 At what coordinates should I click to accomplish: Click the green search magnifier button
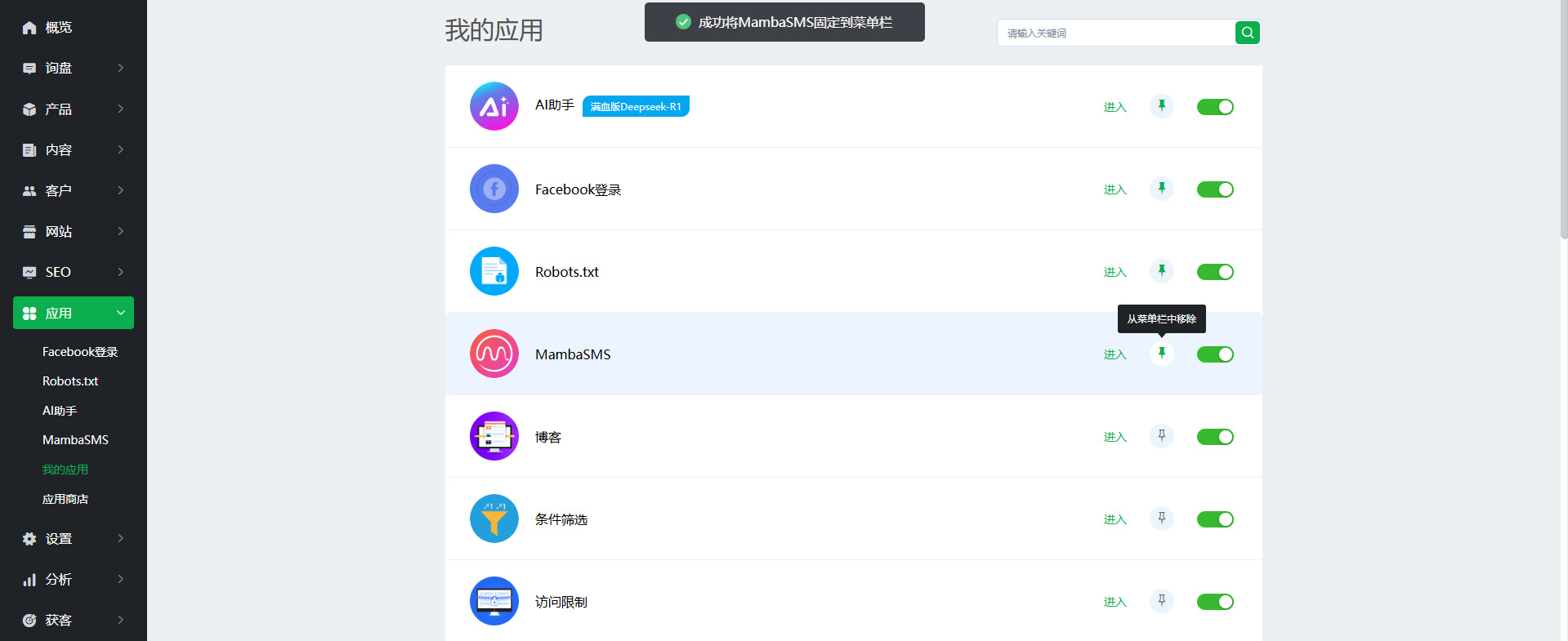point(1248,33)
